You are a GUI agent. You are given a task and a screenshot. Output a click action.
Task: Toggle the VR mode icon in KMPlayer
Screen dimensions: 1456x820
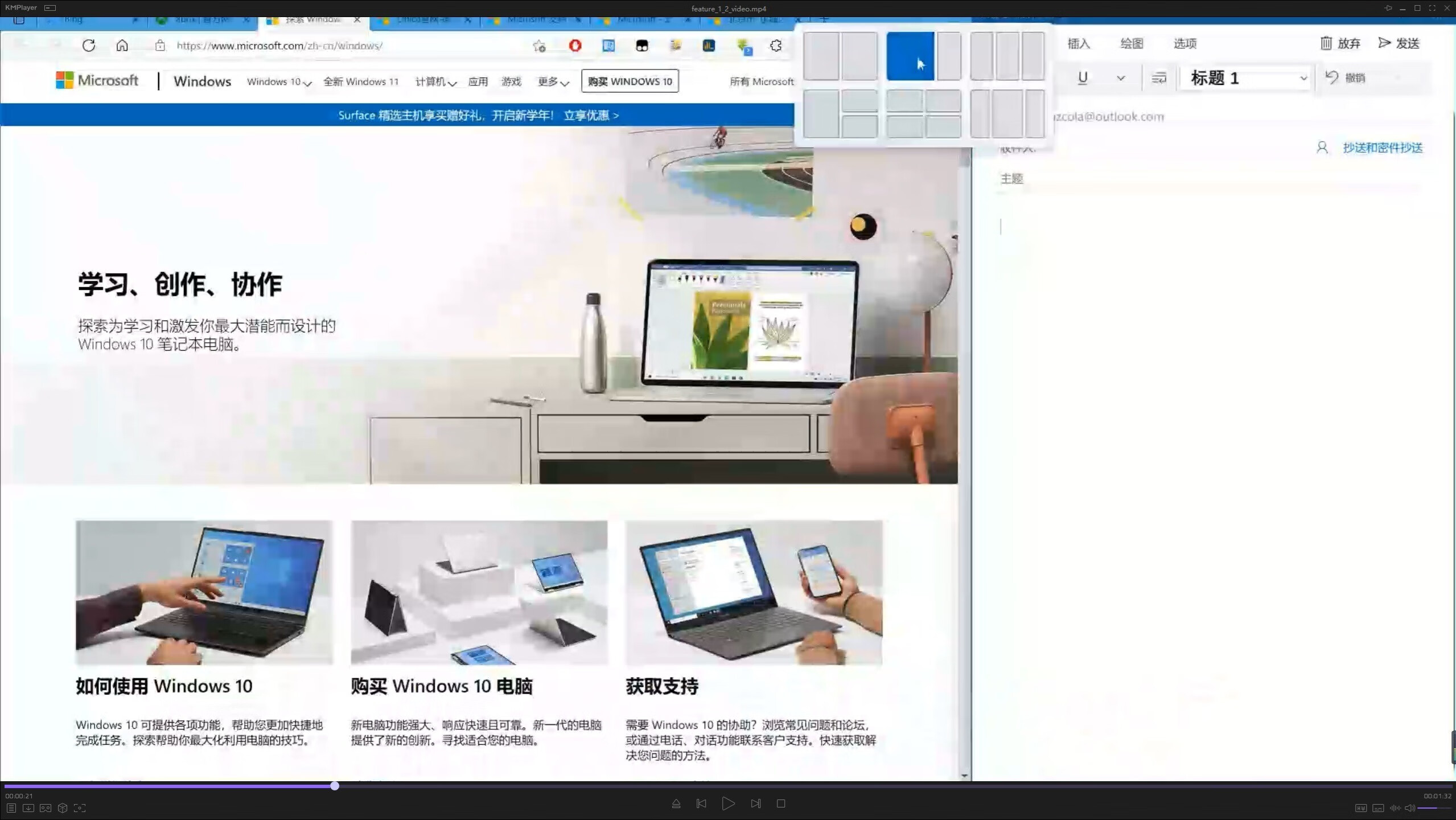[x=46, y=808]
